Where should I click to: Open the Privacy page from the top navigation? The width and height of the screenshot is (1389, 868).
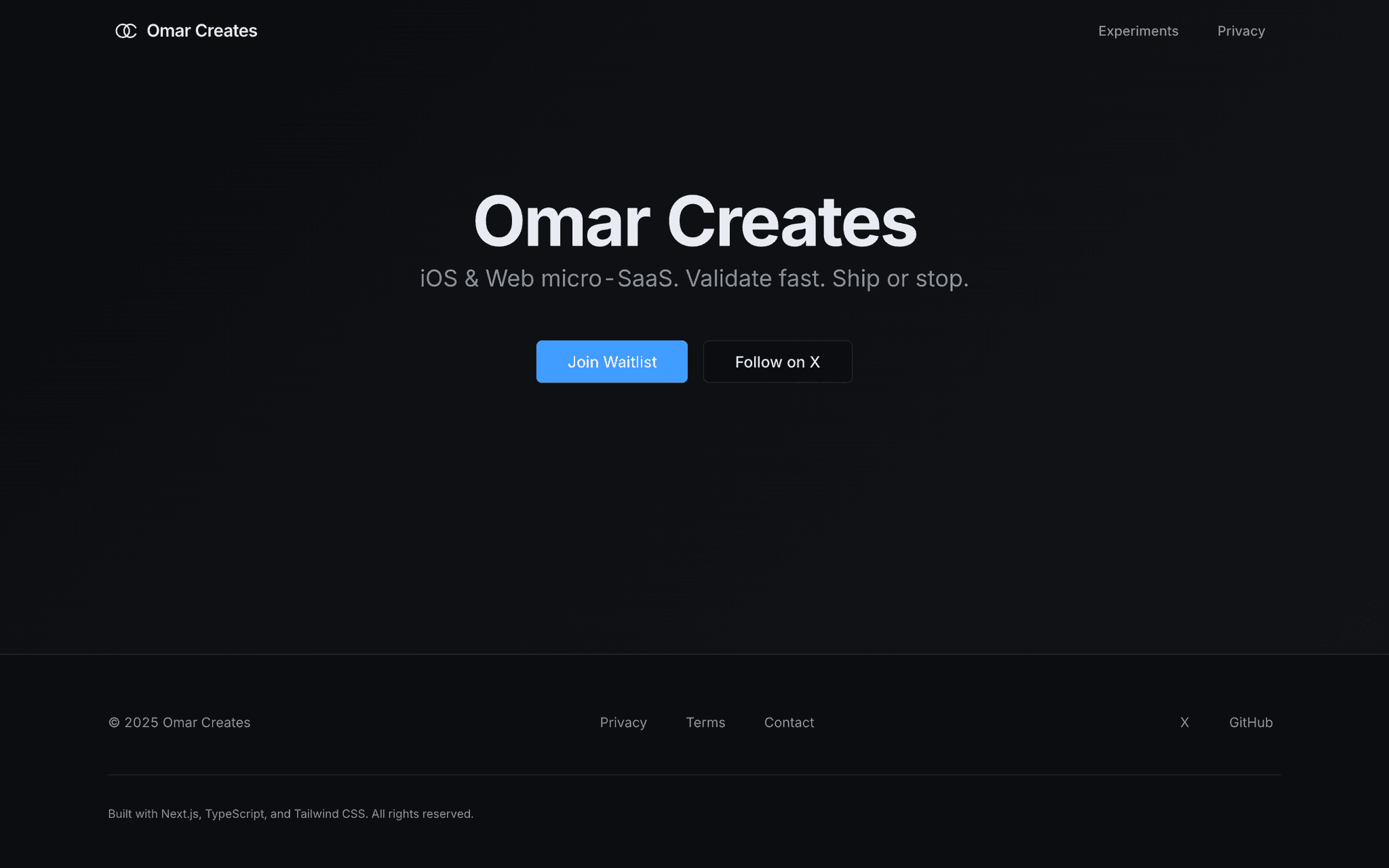1241,31
